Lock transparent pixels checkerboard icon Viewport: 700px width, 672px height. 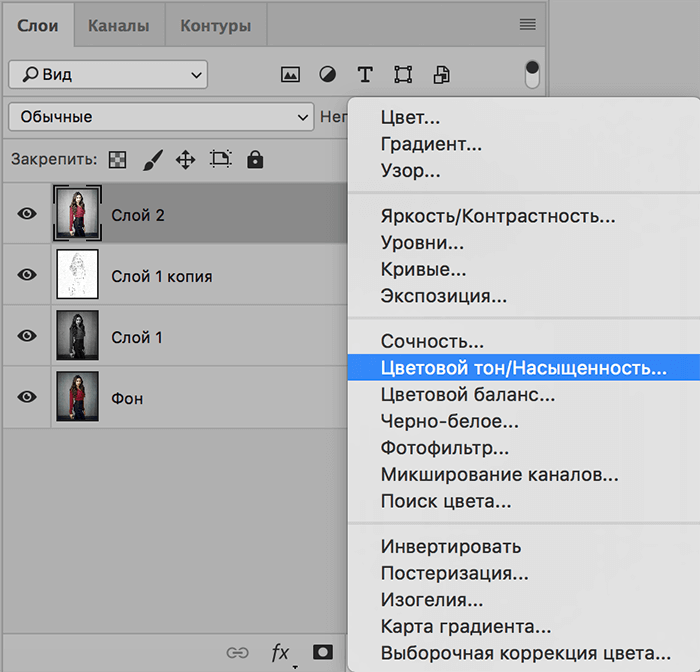click(118, 160)
